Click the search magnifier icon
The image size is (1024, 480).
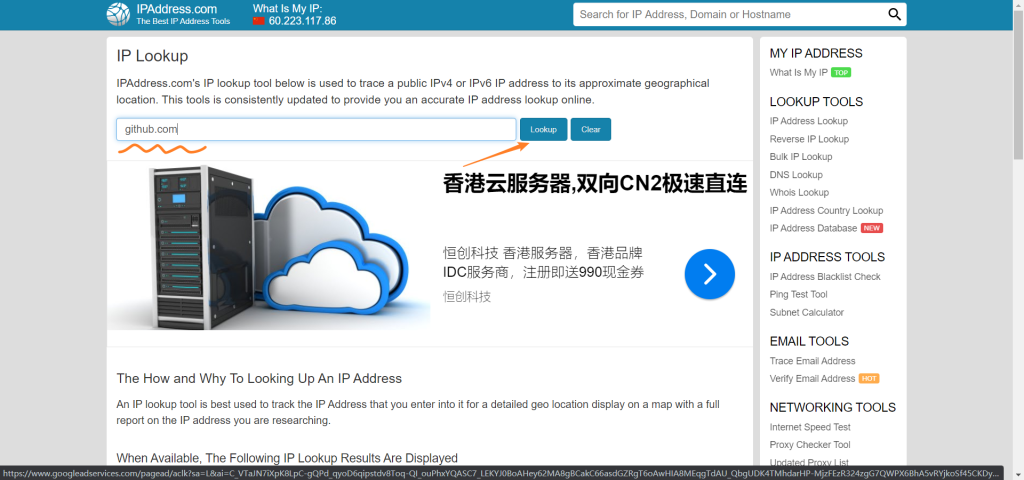tap(894, 14)
